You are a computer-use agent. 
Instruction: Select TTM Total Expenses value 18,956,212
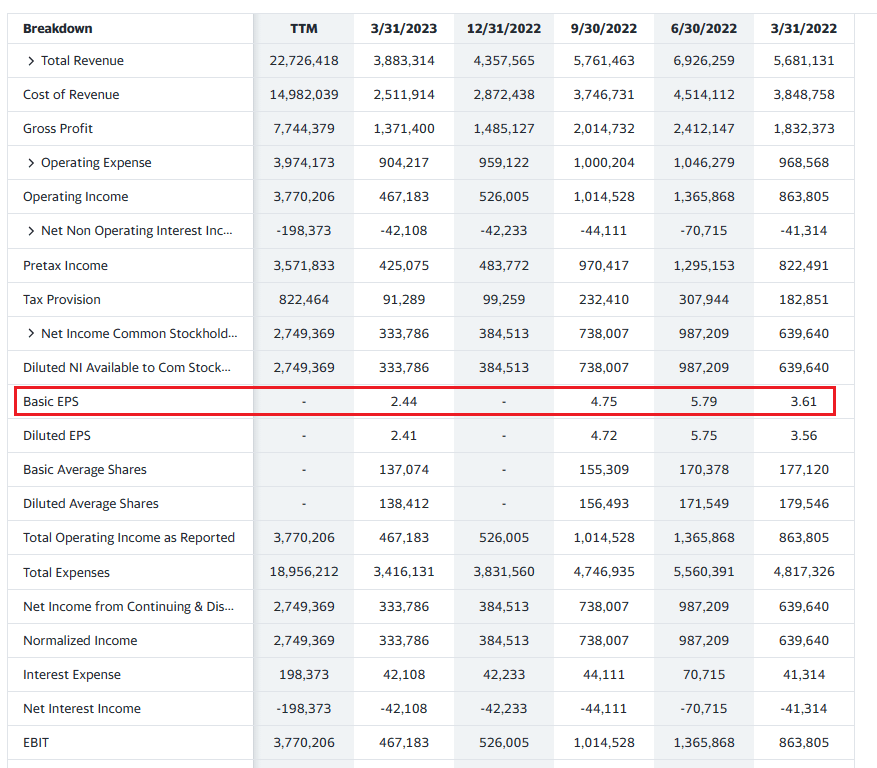click(x=304, y=573)
